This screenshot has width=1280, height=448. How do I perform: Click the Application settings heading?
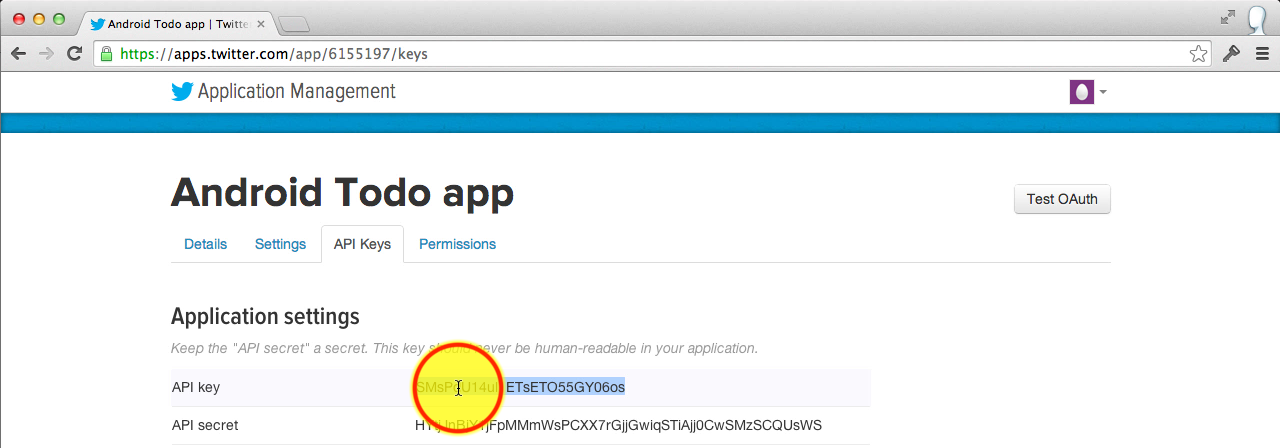(265, 317)
